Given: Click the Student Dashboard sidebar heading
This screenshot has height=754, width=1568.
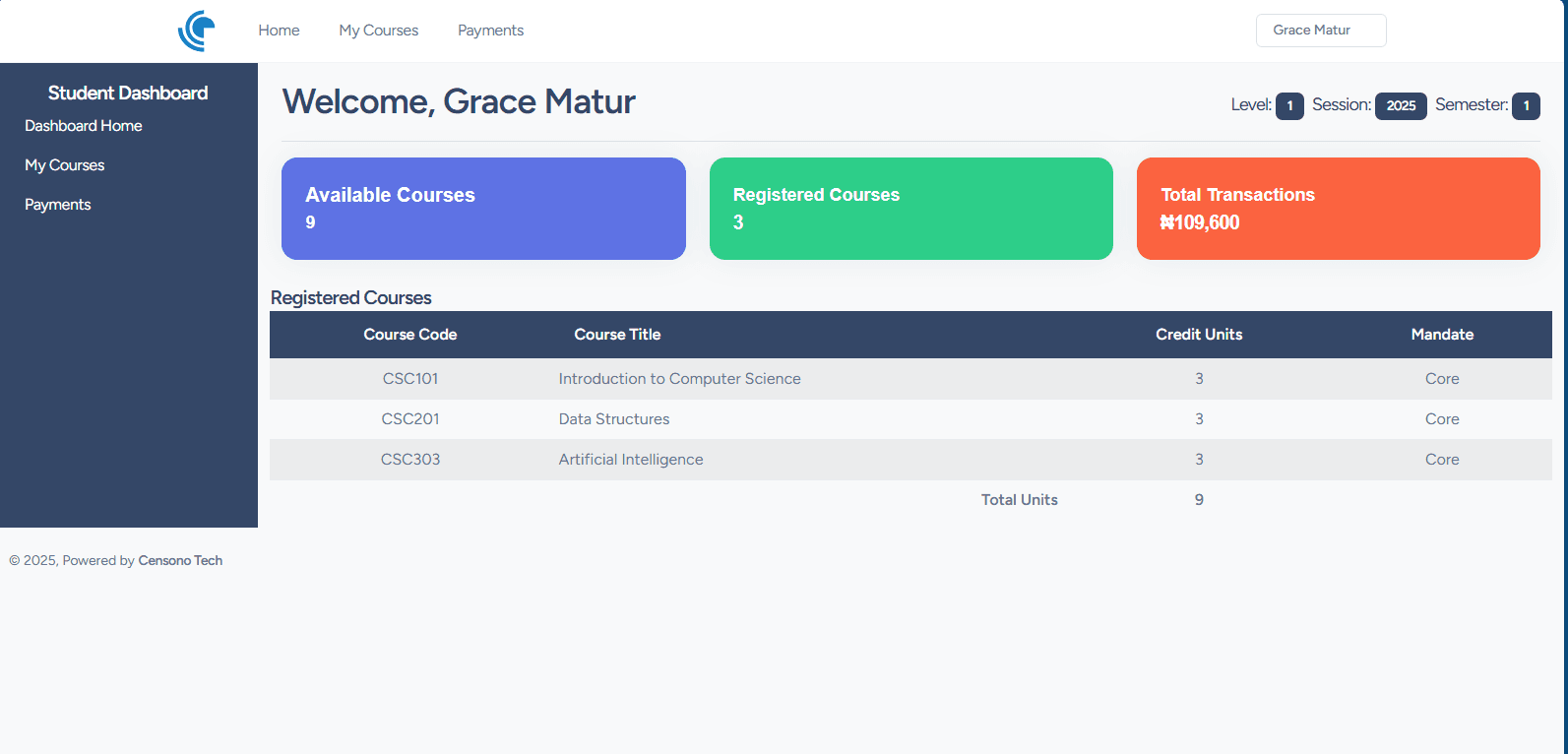Looking at the screenshot, I should tap(128, 93).
